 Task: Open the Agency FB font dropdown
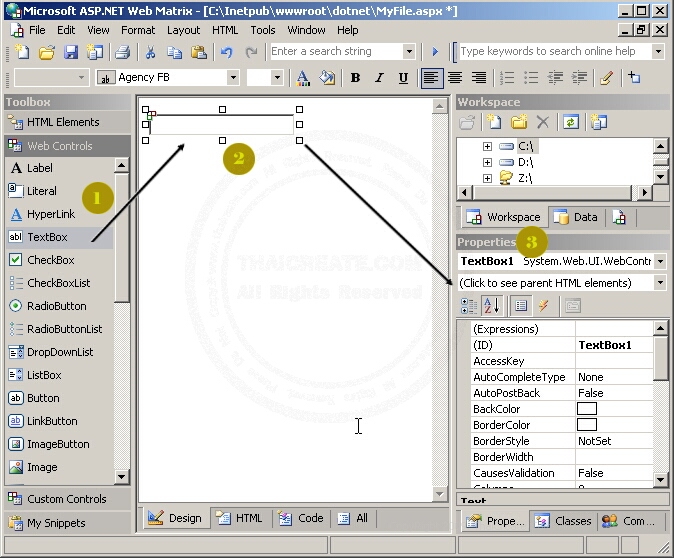[x=233, y=78]
